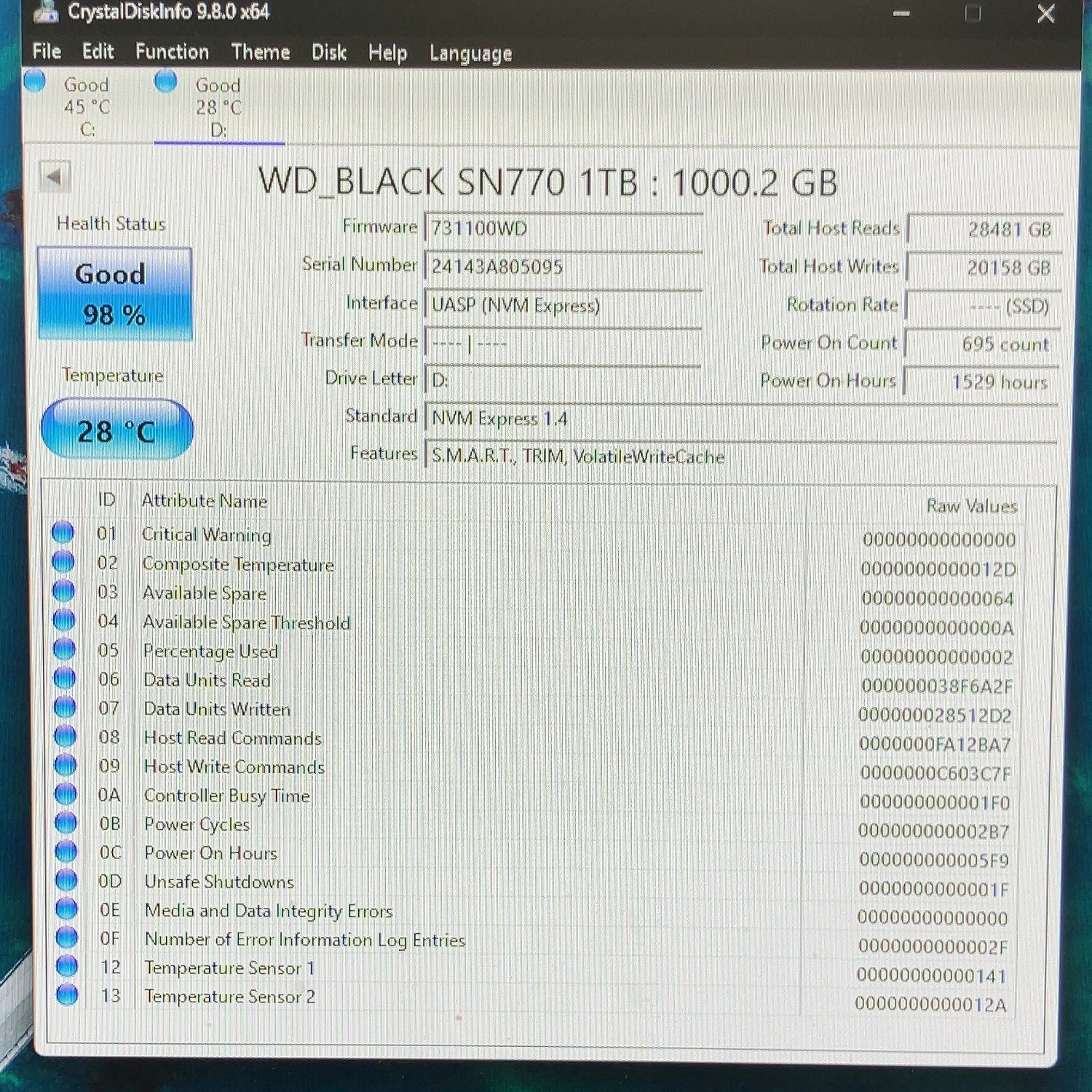Open the File menu
1092x1092 pixels.
pyautogui.click(x=47, y=52)
